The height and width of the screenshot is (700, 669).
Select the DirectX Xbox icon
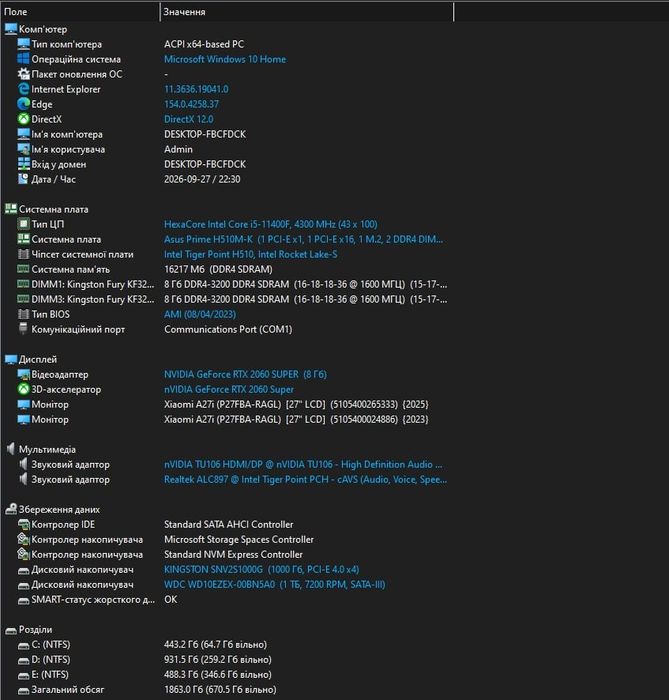click(23, 119)
